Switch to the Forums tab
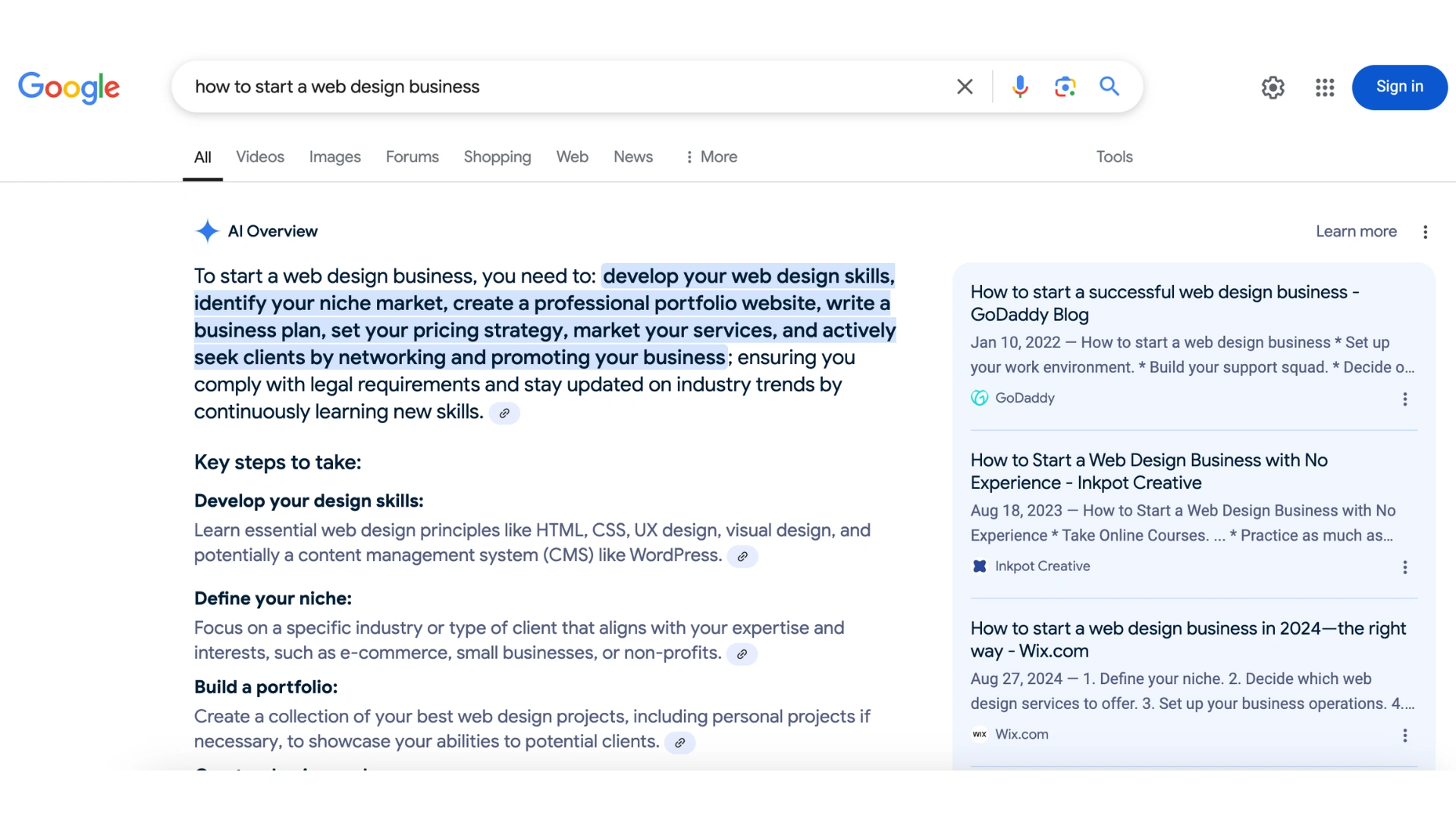 coord(412,157)
